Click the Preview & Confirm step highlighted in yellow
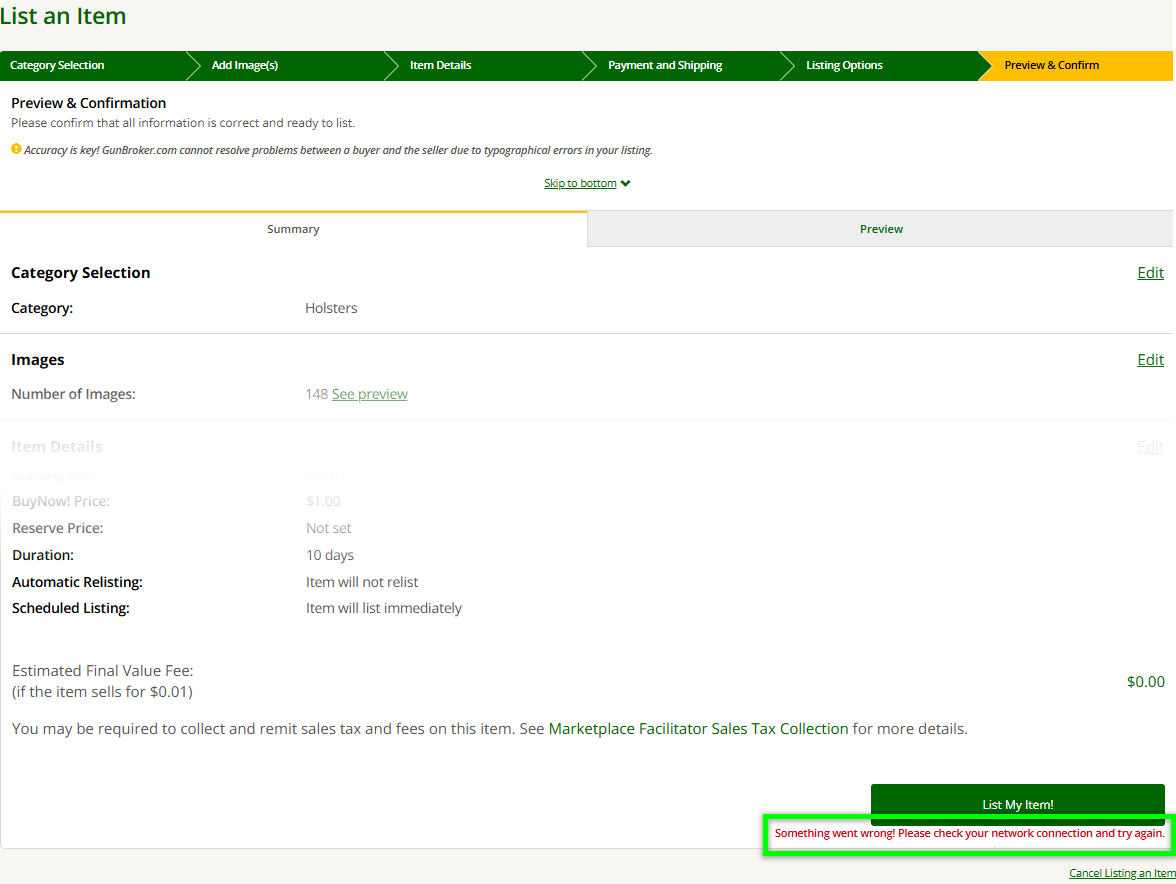Image resolution: width=1176 pixels, height=884 pixels. pyautogui.click(x=1051, y=65)
